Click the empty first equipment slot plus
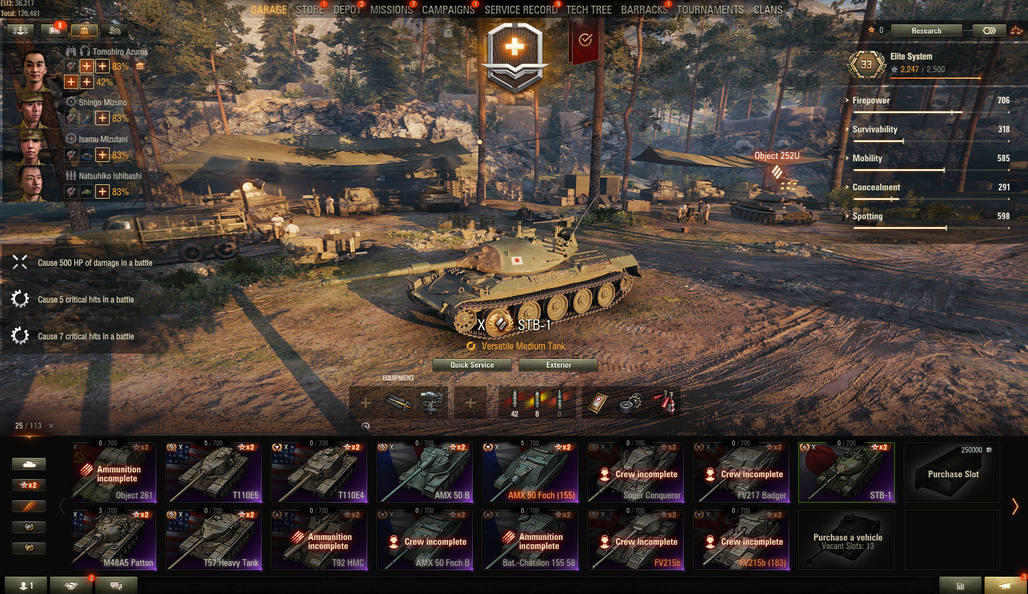Image resolution: width=1028 pixels, height=594 pixels. (x=365, y=403)
